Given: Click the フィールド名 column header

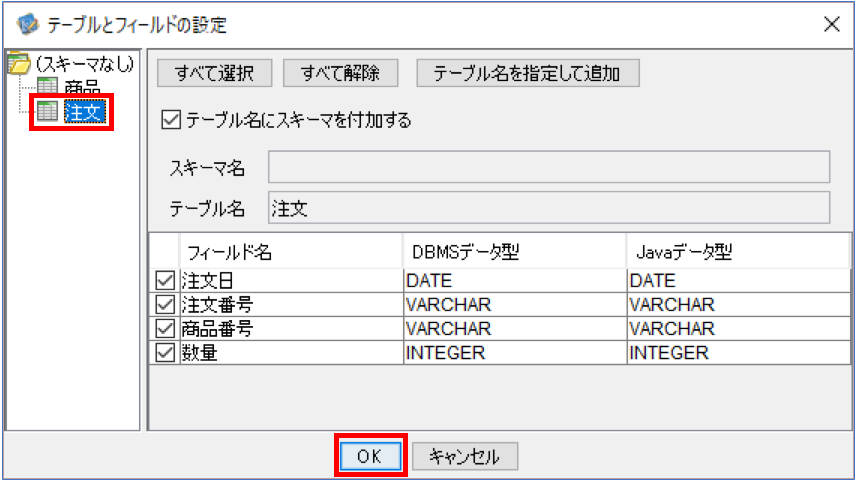Looking at the screenshot, I should [290, 252].
